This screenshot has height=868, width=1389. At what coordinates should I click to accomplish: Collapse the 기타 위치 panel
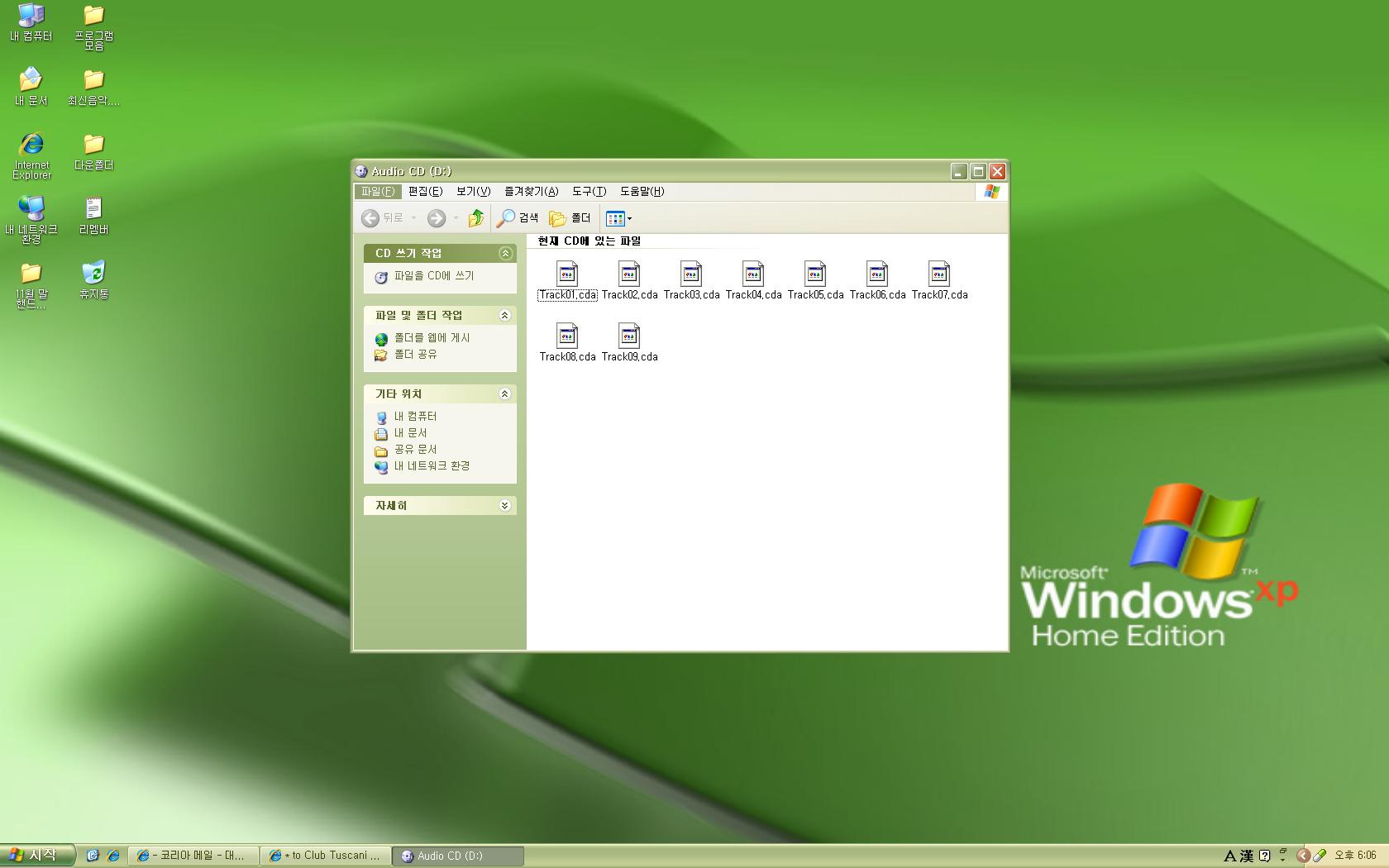(505, 393)
